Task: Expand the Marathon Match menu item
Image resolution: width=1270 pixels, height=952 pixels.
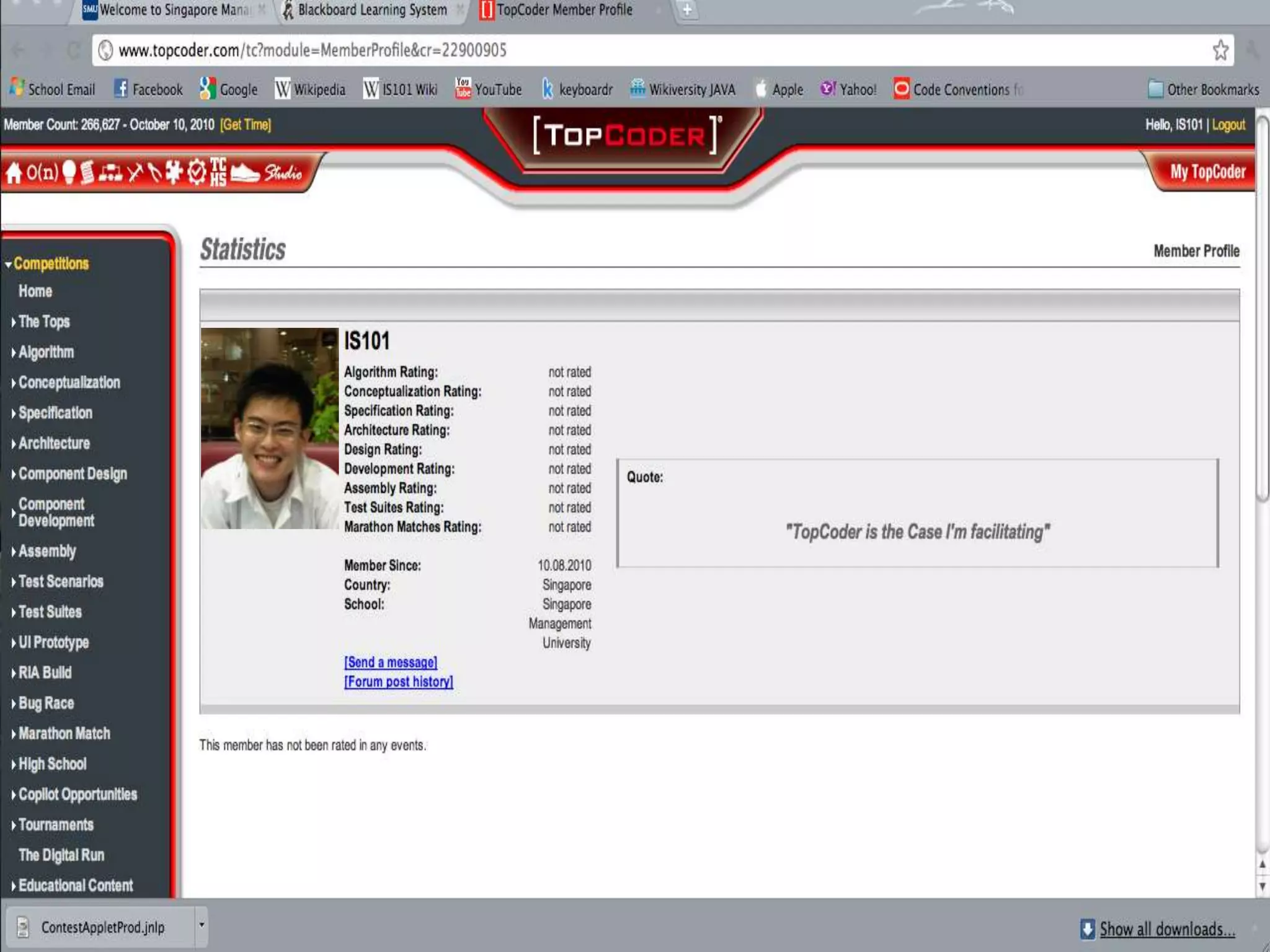Action: click(63, 734)
